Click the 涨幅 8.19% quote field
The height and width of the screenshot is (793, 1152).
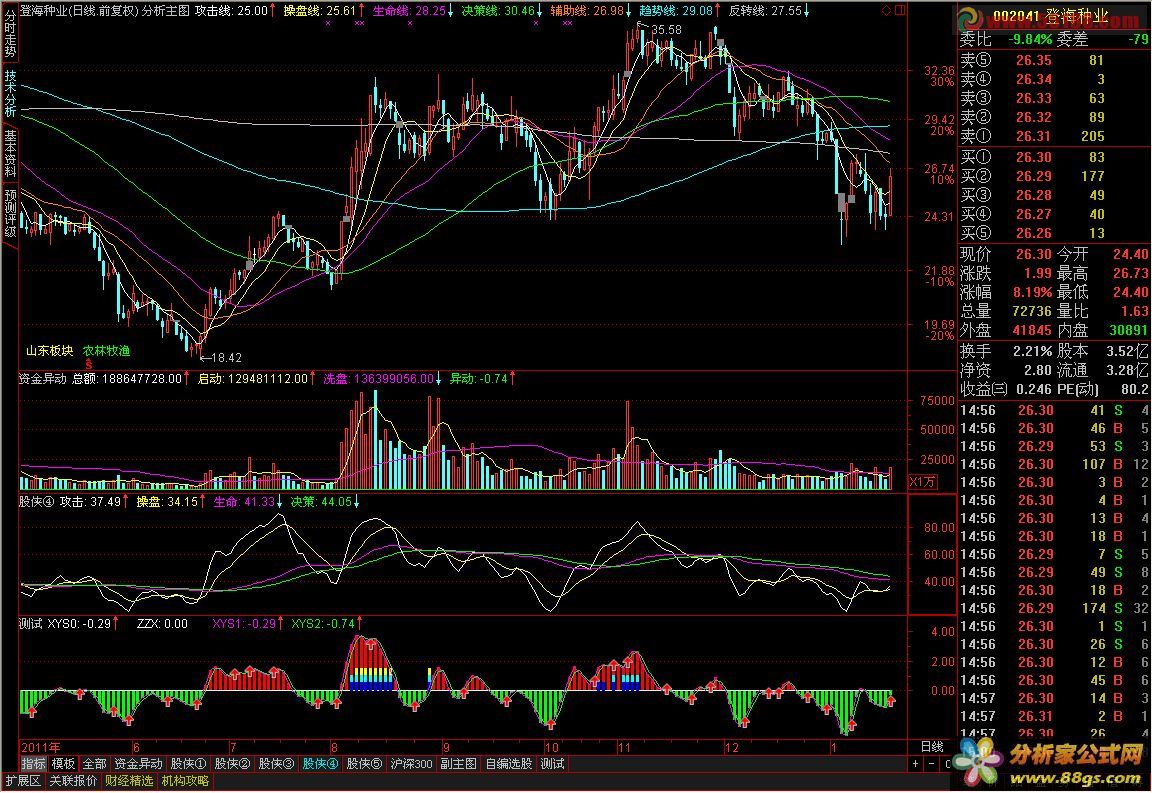pyautogui.click(x=1006, y=292)
